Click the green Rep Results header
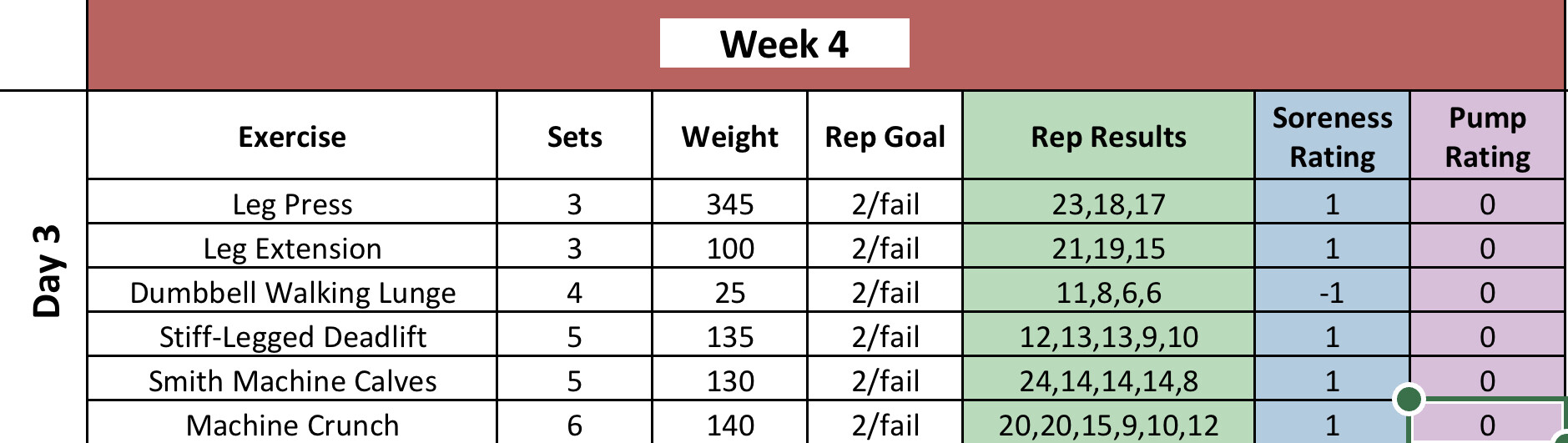Screen dimensions: 1568x443 (1108, 136)
